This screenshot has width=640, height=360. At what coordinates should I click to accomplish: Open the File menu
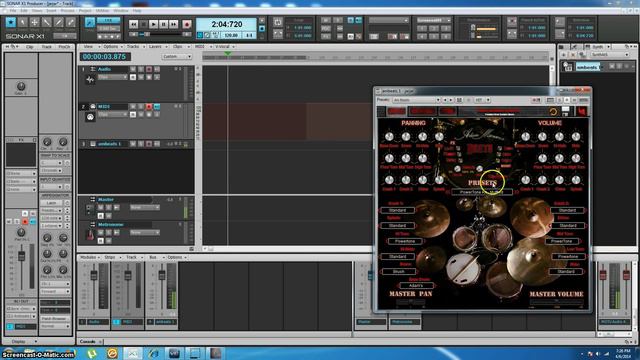pyautogui.click(x=13, y=11)
